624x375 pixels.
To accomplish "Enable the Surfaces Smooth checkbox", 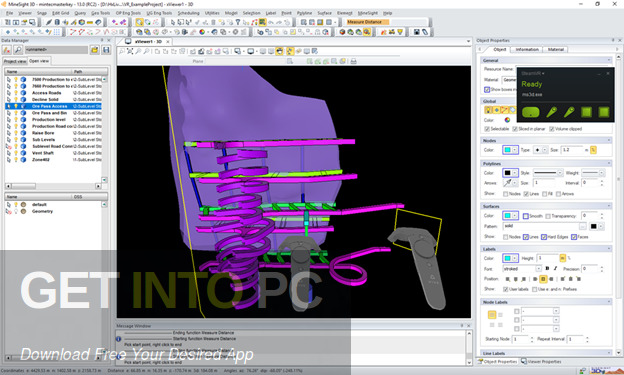I will 526,216.
